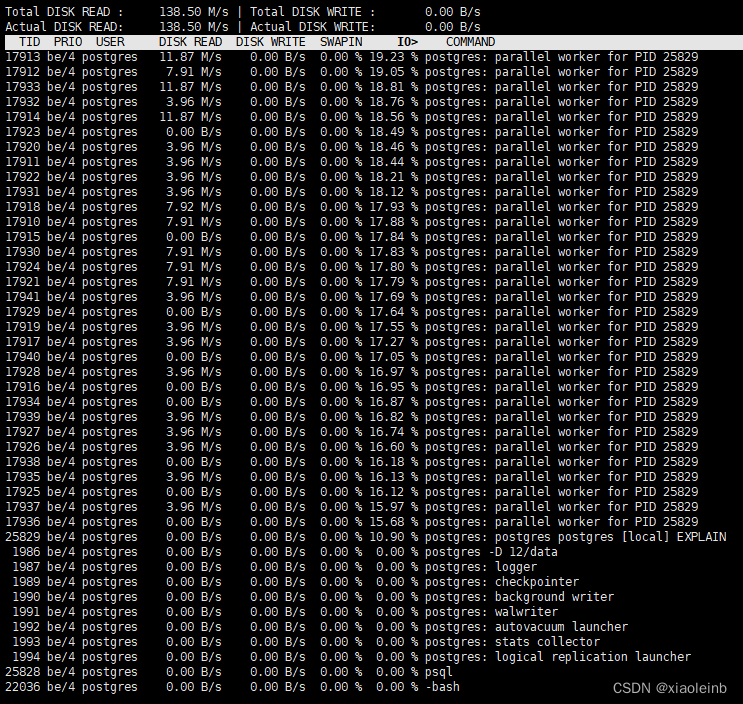The height and width of the screenshot is (704, 743).
Task: Click Actual DISK WRITE value 0.00 B/s
Action: click(453, 27)
